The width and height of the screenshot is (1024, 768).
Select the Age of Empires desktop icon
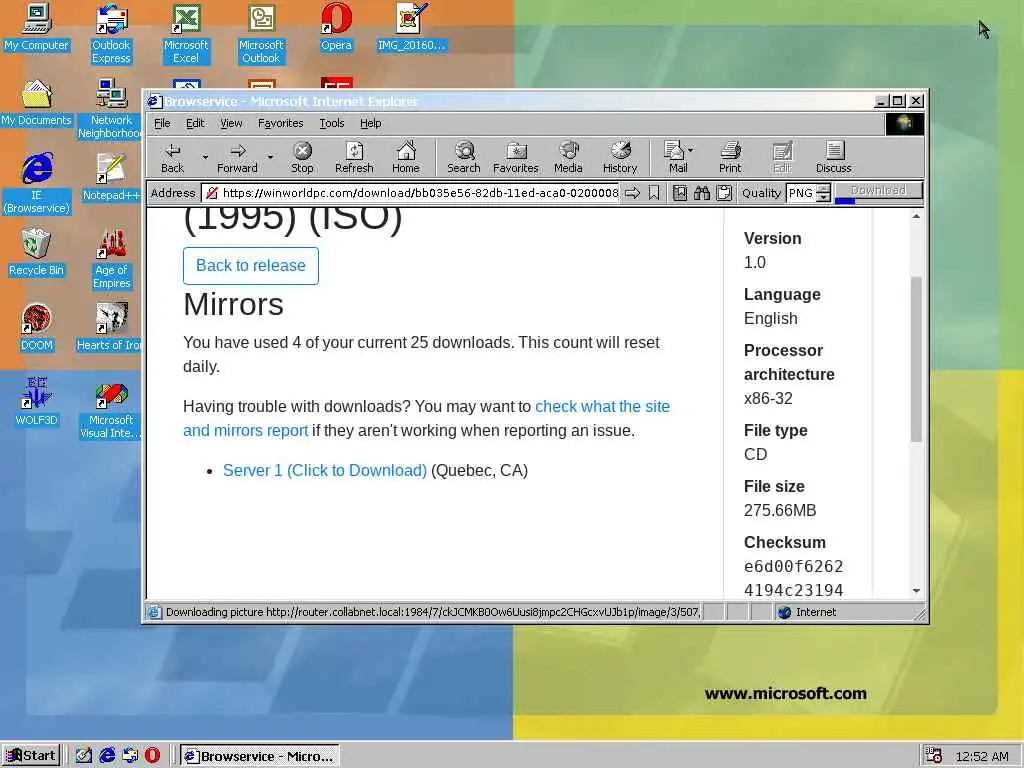click(112, 259)
